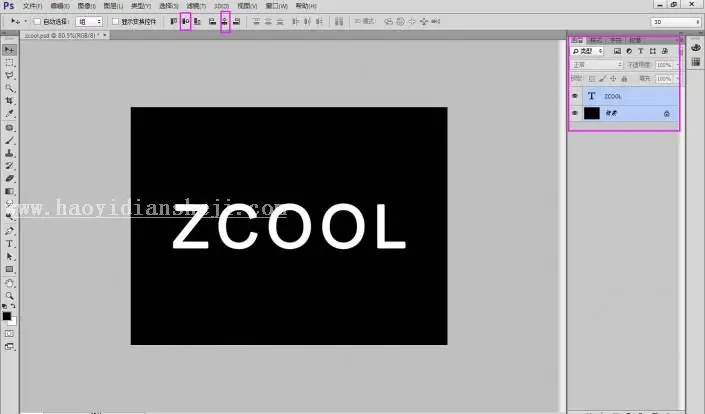The width and height of the screenshot is (705, 414).
Task: Open the Window menu
Action: (x=277, y=6)
